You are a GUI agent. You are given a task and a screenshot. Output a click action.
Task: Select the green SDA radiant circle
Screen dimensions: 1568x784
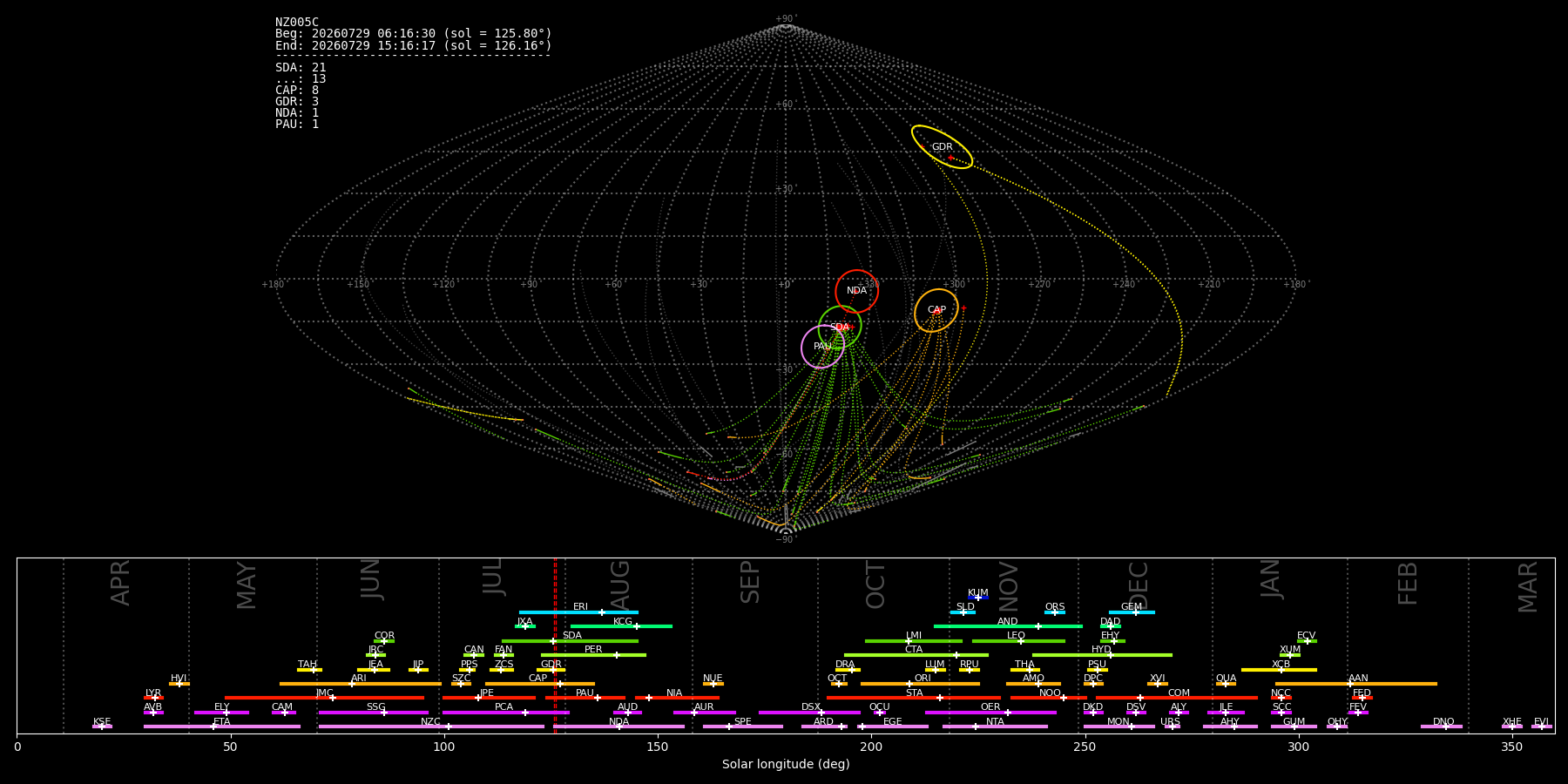[840, 328]
